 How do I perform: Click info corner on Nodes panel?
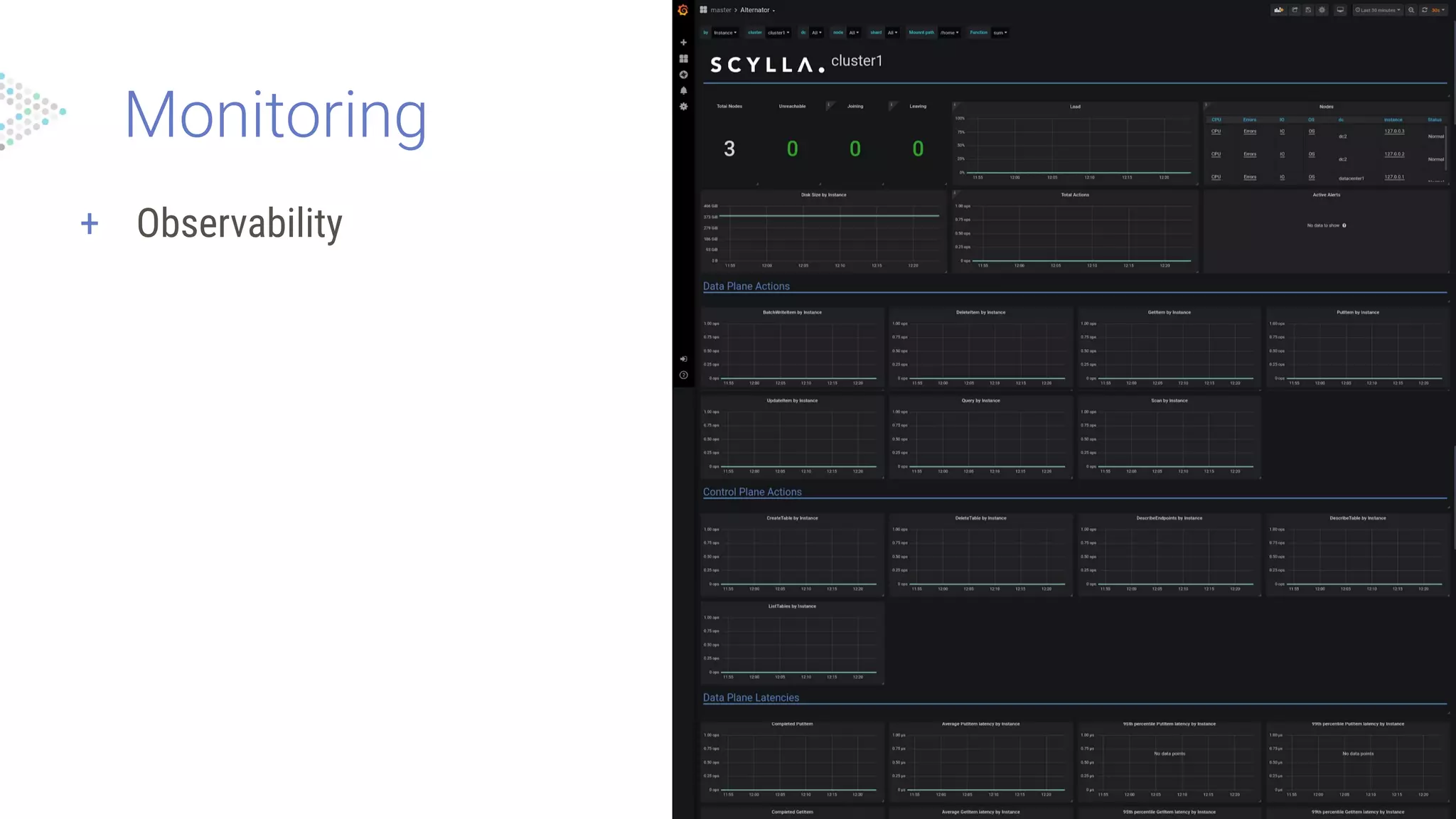1206,105
